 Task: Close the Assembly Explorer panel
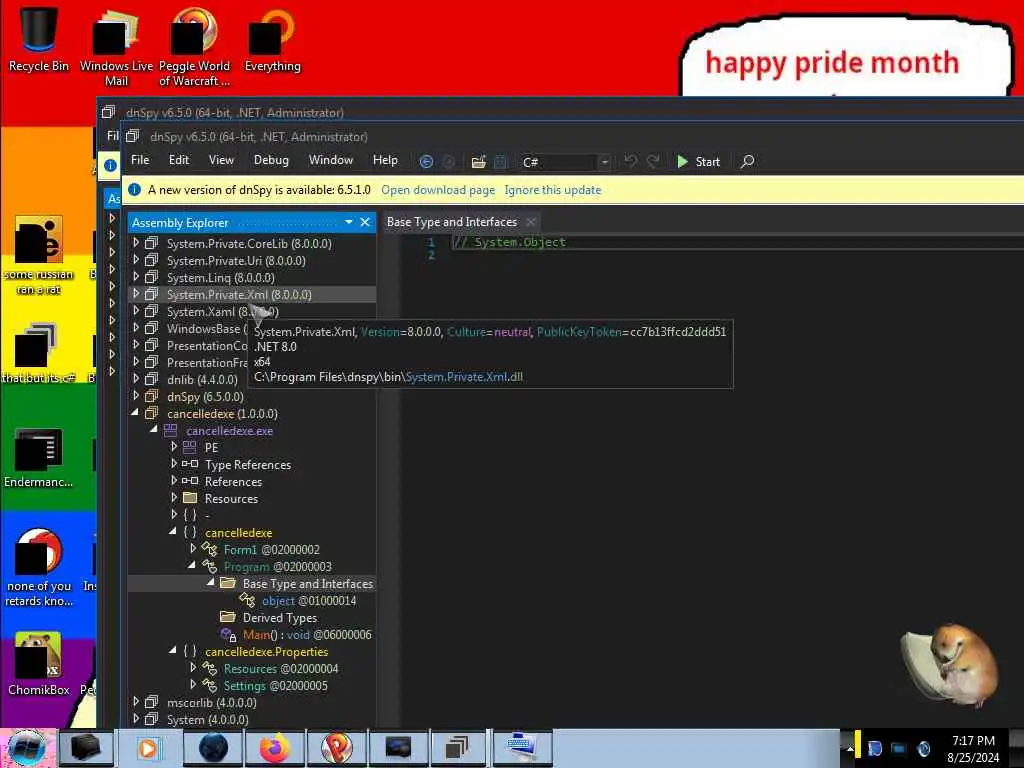pyautogui.click(x=365, y=222)
